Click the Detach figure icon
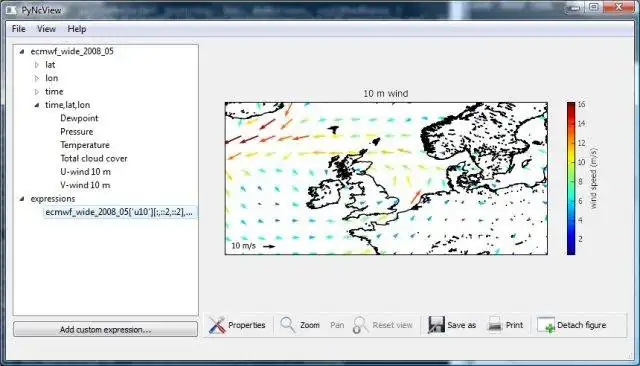 [546, 325]
